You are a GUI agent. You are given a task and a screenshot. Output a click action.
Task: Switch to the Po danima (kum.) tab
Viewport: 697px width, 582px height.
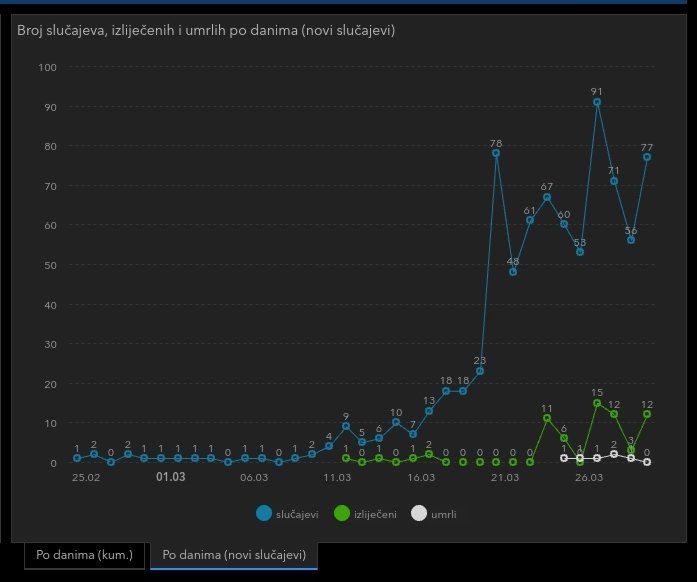(x=84, y=554)
